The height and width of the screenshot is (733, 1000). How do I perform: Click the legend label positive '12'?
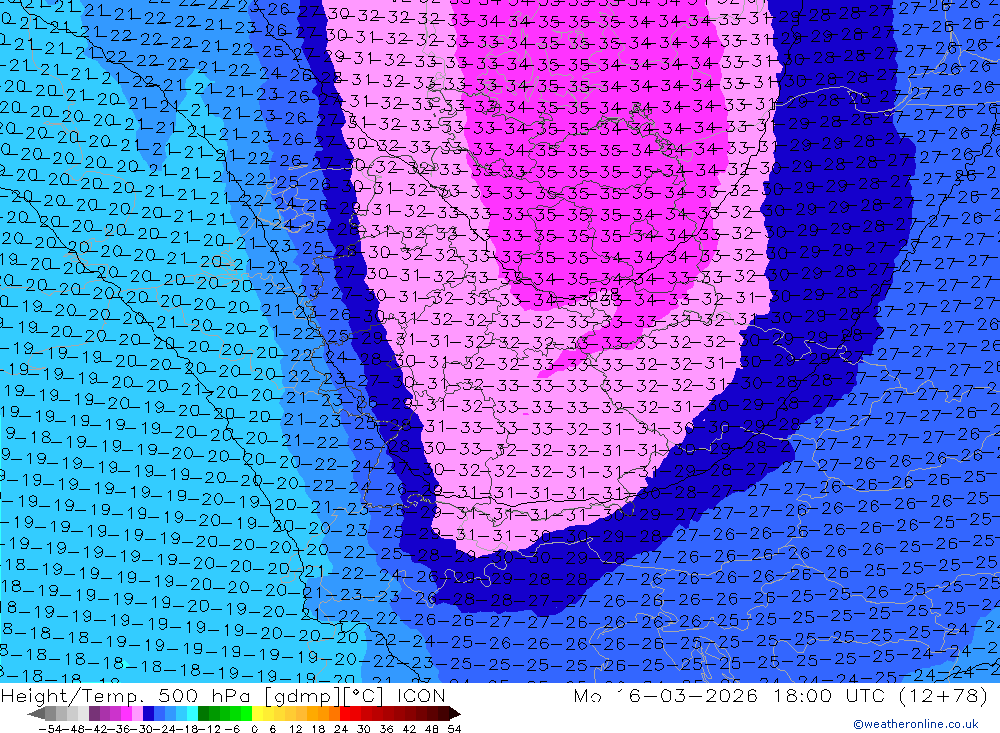pyautogui.click(x=295, y=729)
